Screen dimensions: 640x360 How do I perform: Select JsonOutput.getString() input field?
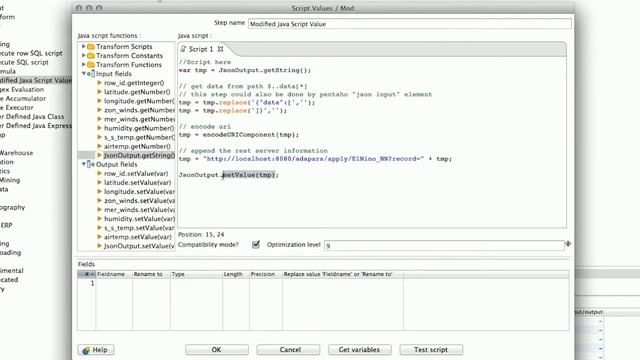coord(139,155)
